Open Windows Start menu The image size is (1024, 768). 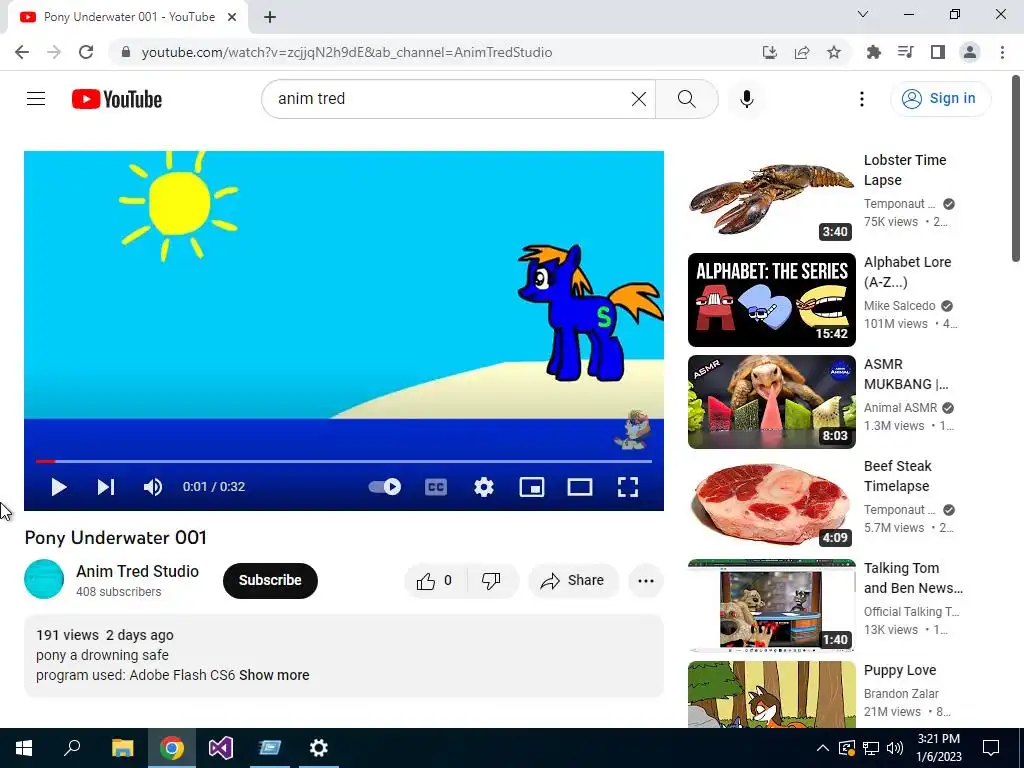pos(24,748)
